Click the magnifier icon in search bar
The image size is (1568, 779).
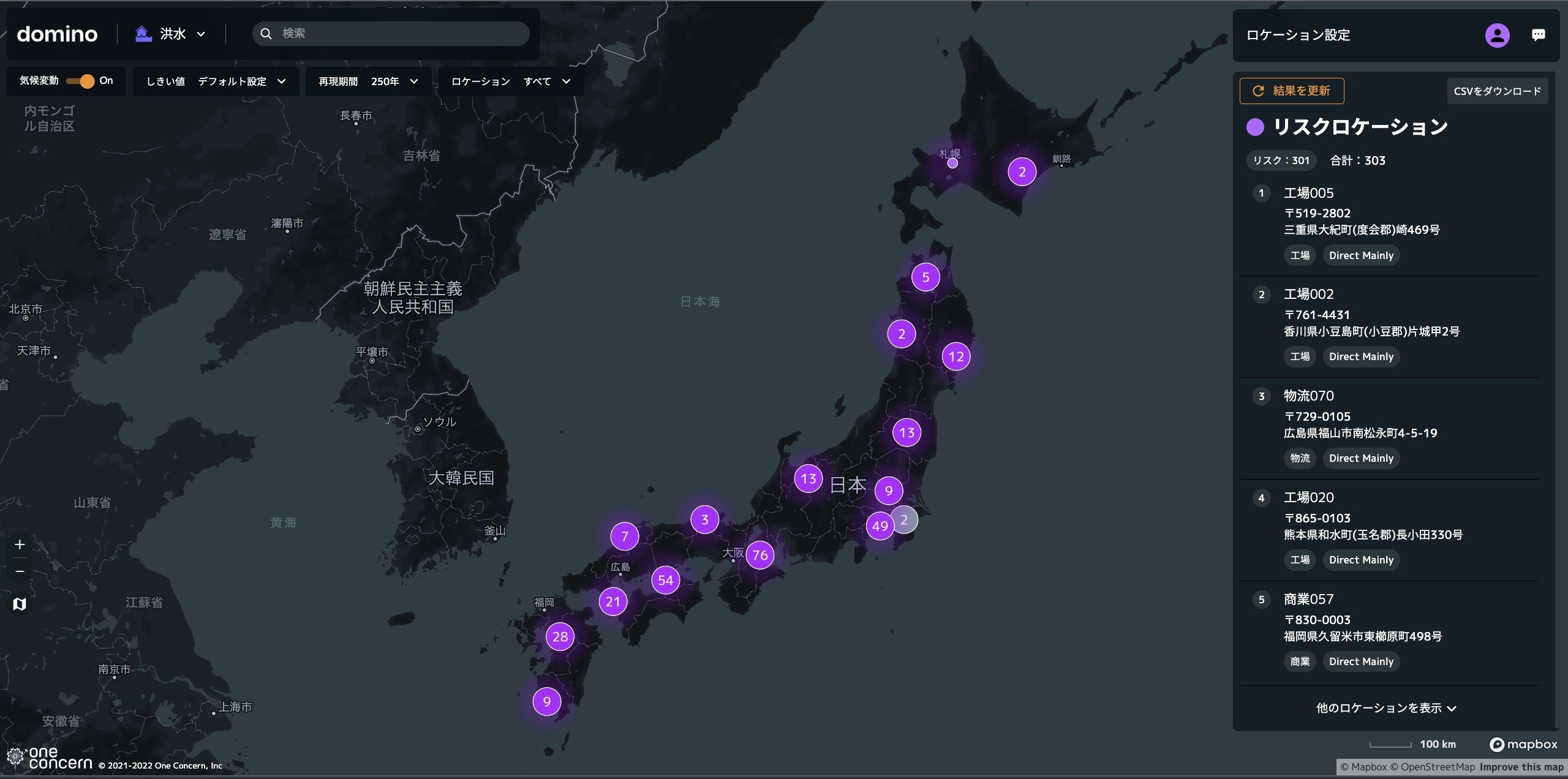266,34
